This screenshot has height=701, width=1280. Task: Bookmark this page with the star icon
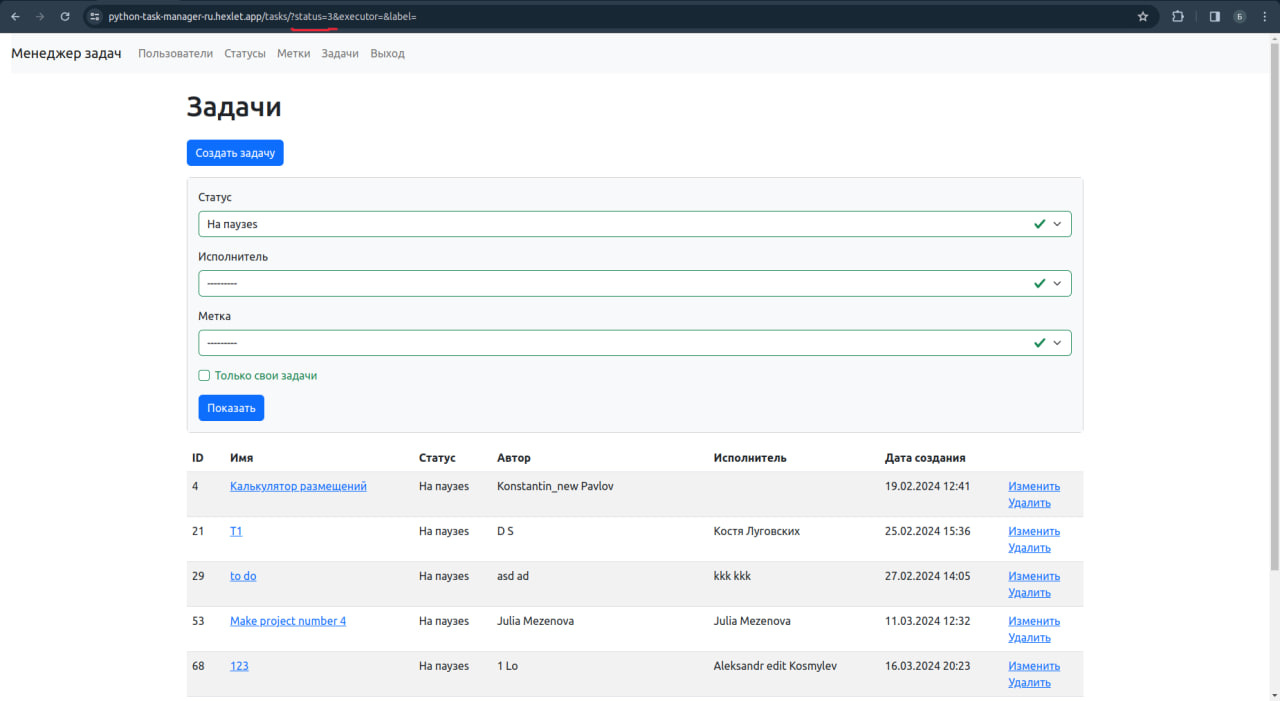pyautogui.click(x=1143, y=16)
